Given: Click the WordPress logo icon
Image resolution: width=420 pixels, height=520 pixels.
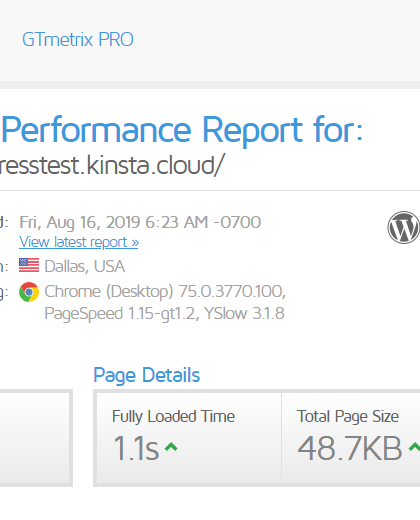Looking at the screenshot, I should pyautogui.click(x=404, y=227).
